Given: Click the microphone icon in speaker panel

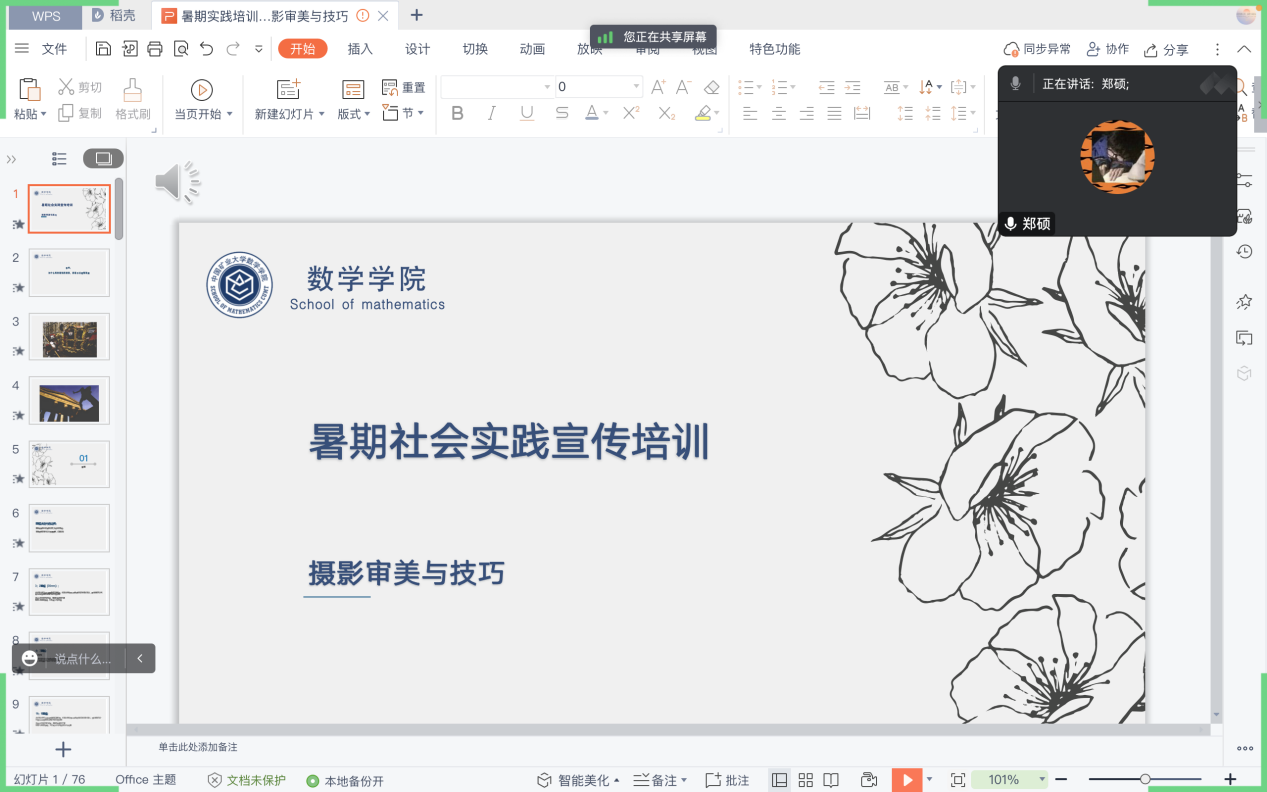Looking at the screenshot, I should point(1016,84).
